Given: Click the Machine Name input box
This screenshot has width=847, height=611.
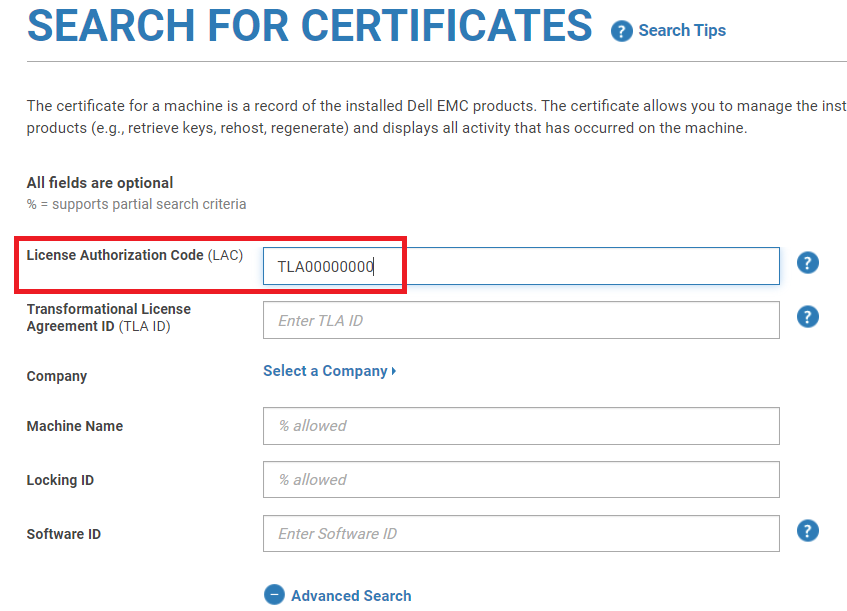Looking at the screenshot, I should (520, 425).
